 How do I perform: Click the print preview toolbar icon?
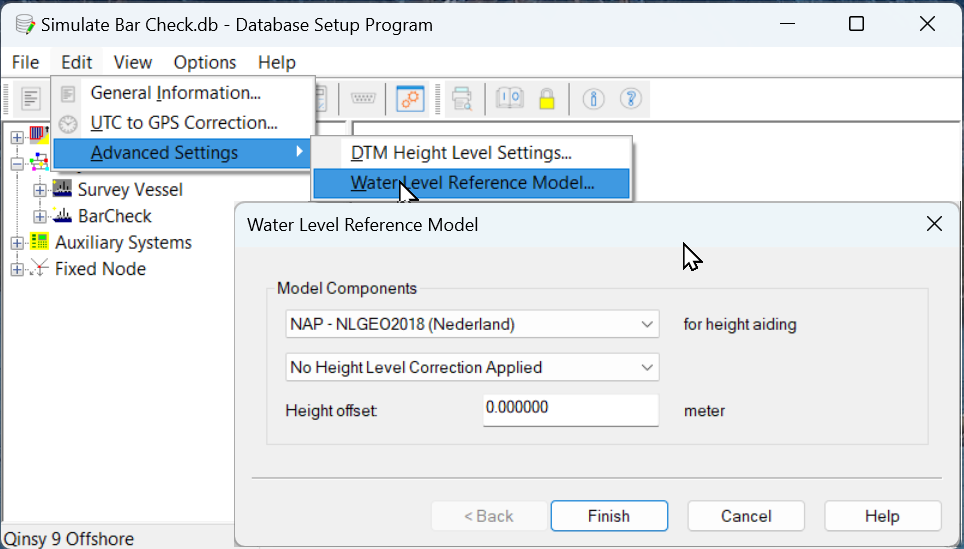coord(462,98)
